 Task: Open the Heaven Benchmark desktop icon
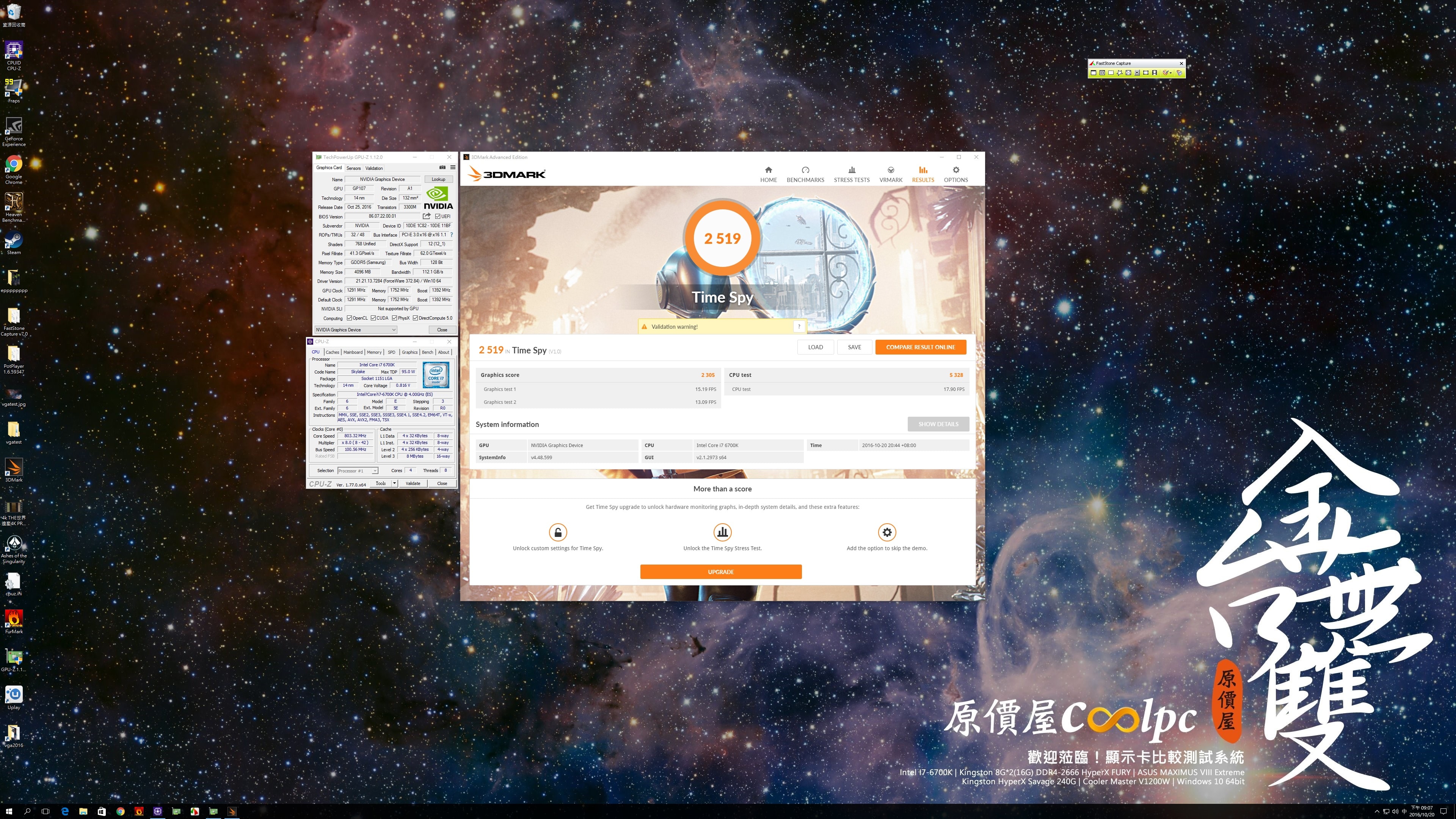click(x=14, y=207)
